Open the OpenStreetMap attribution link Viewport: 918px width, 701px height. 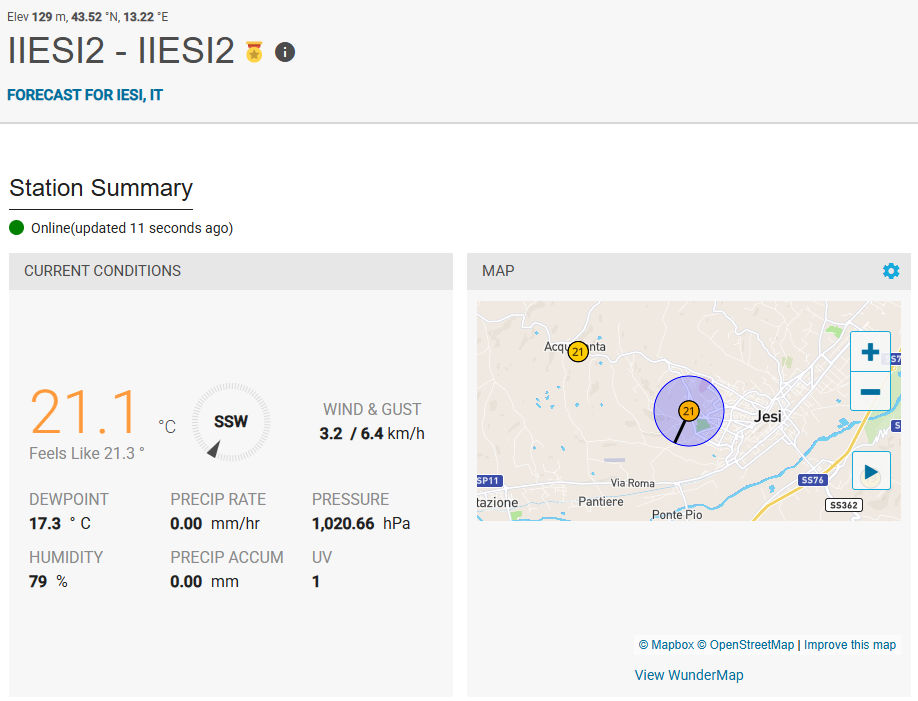[x=745, y=645]
